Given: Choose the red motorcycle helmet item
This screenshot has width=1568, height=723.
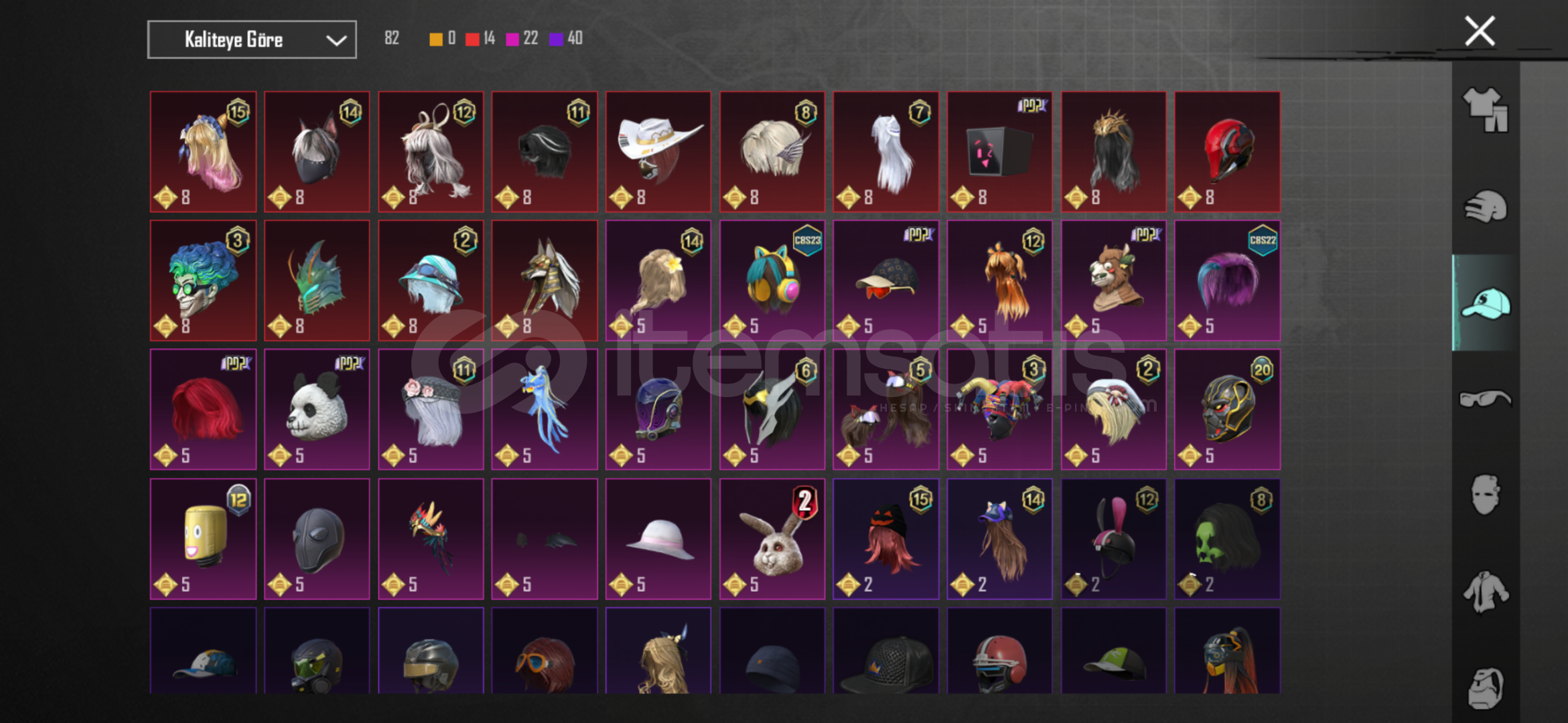Looking at the screenshot, I should pyautogui.click(x=1227, y=151).
